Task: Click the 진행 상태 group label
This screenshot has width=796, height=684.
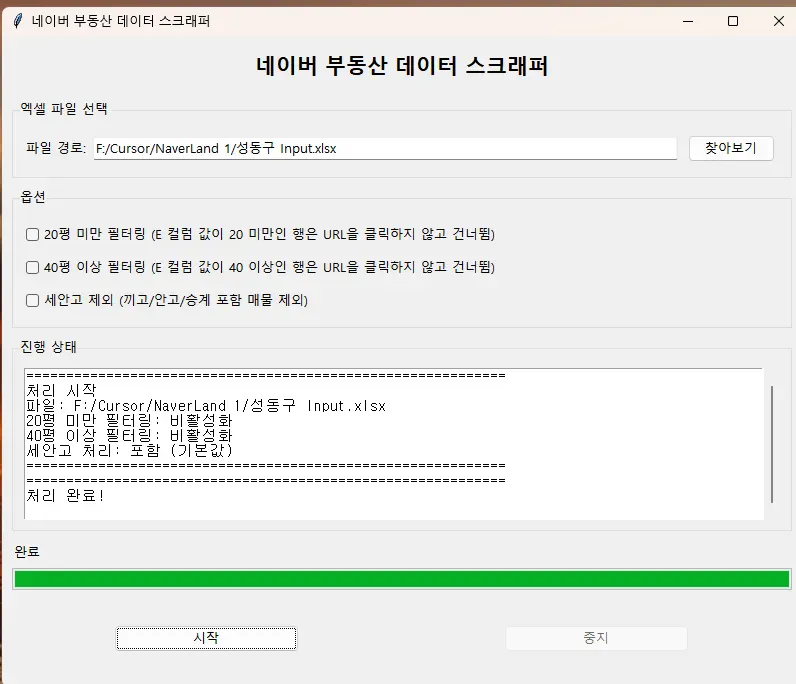Action: tap(48, 347)
